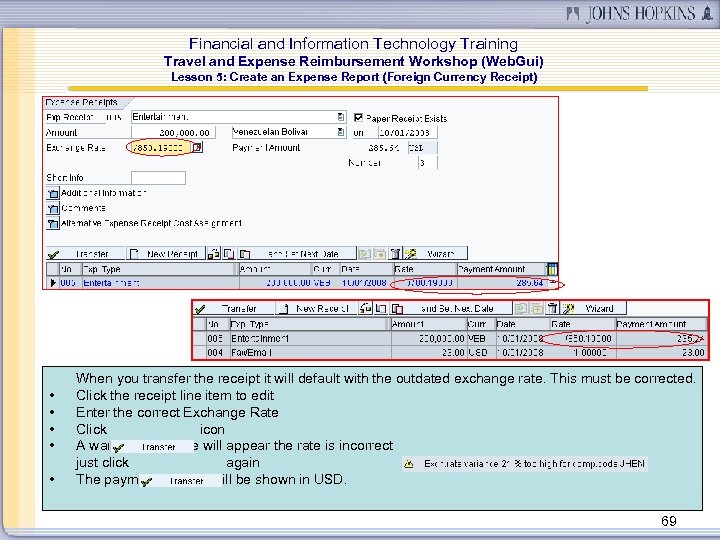This screenshot has height=540, width=720.
Task: Click 23.00 amount in Fax/Email row
Action: pyautogui.click(x=453, y=353)
